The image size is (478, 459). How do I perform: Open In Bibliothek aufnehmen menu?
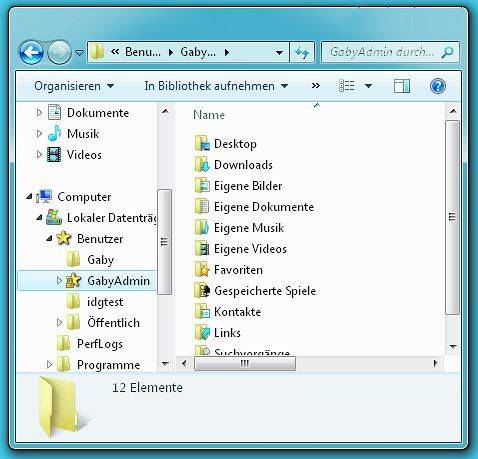point(216,86)
